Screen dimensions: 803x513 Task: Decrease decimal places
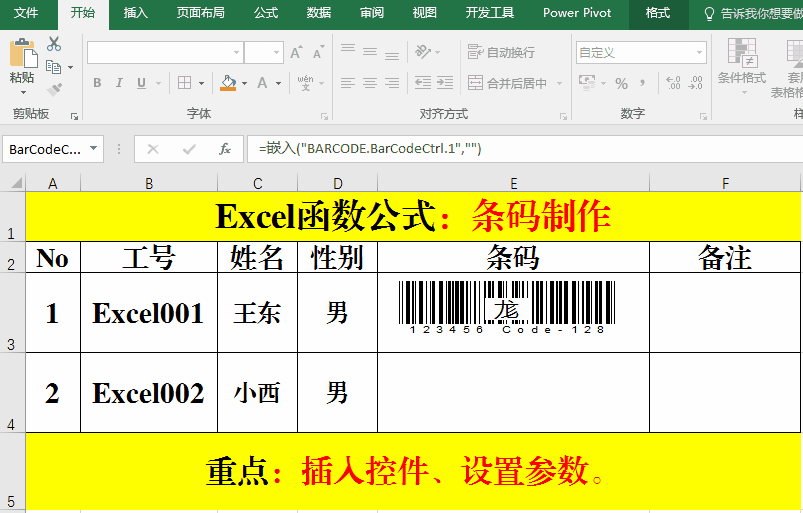click(695, 82)
